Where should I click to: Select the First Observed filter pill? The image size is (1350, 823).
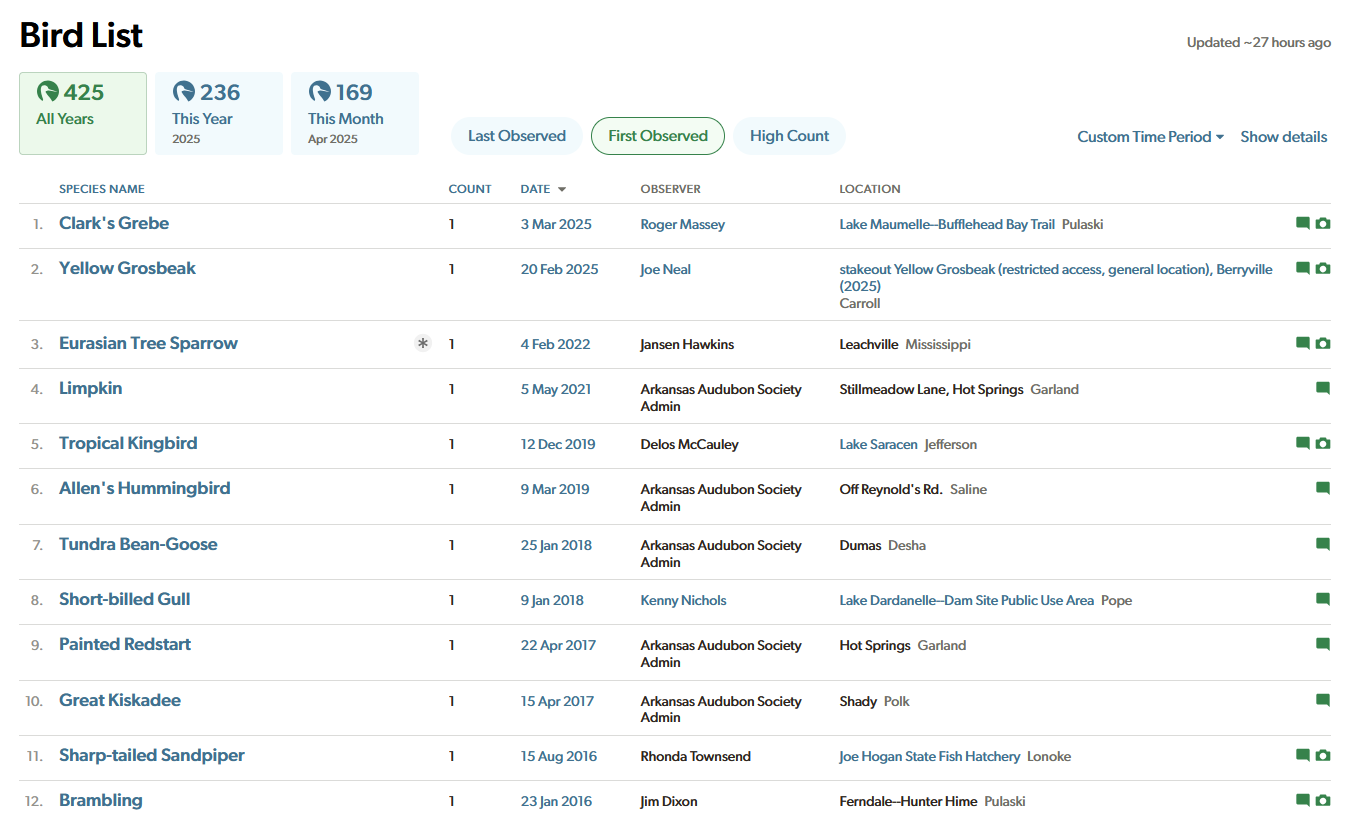click(658, 136)
